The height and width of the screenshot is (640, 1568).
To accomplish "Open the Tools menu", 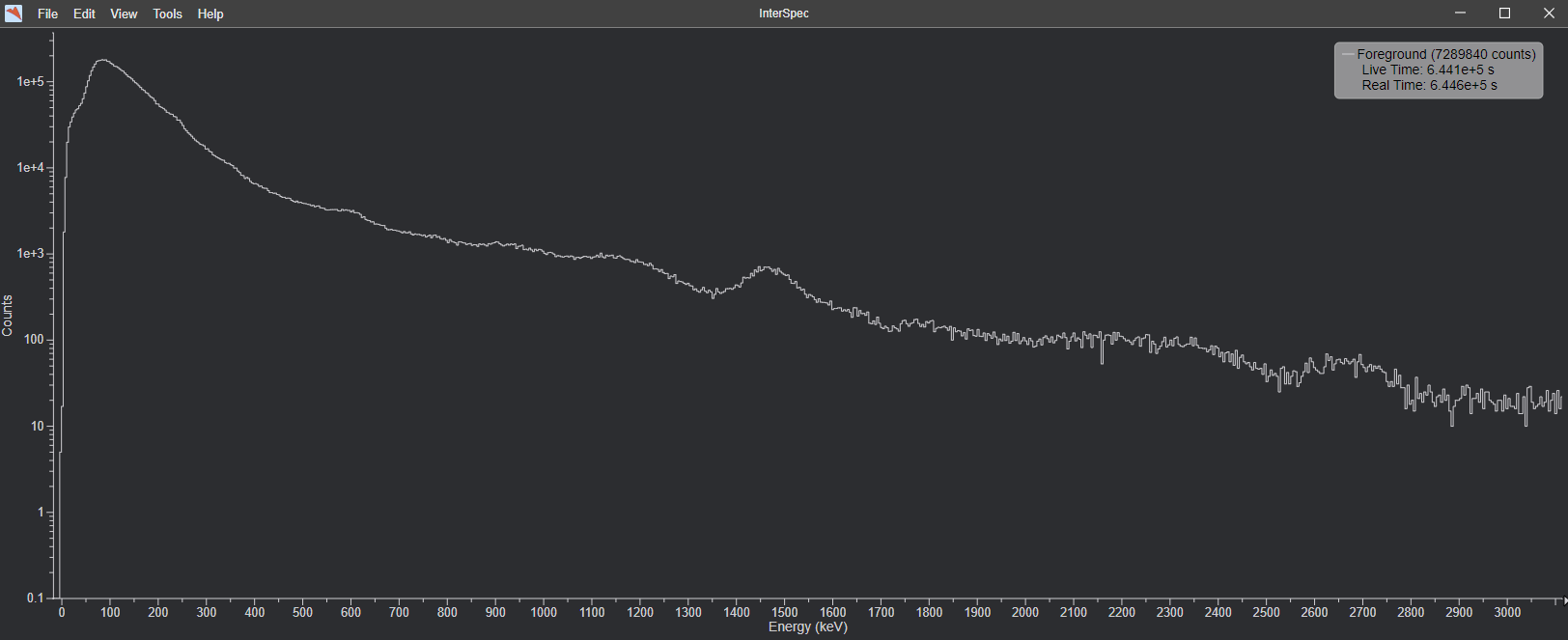I will pos(167,14).
